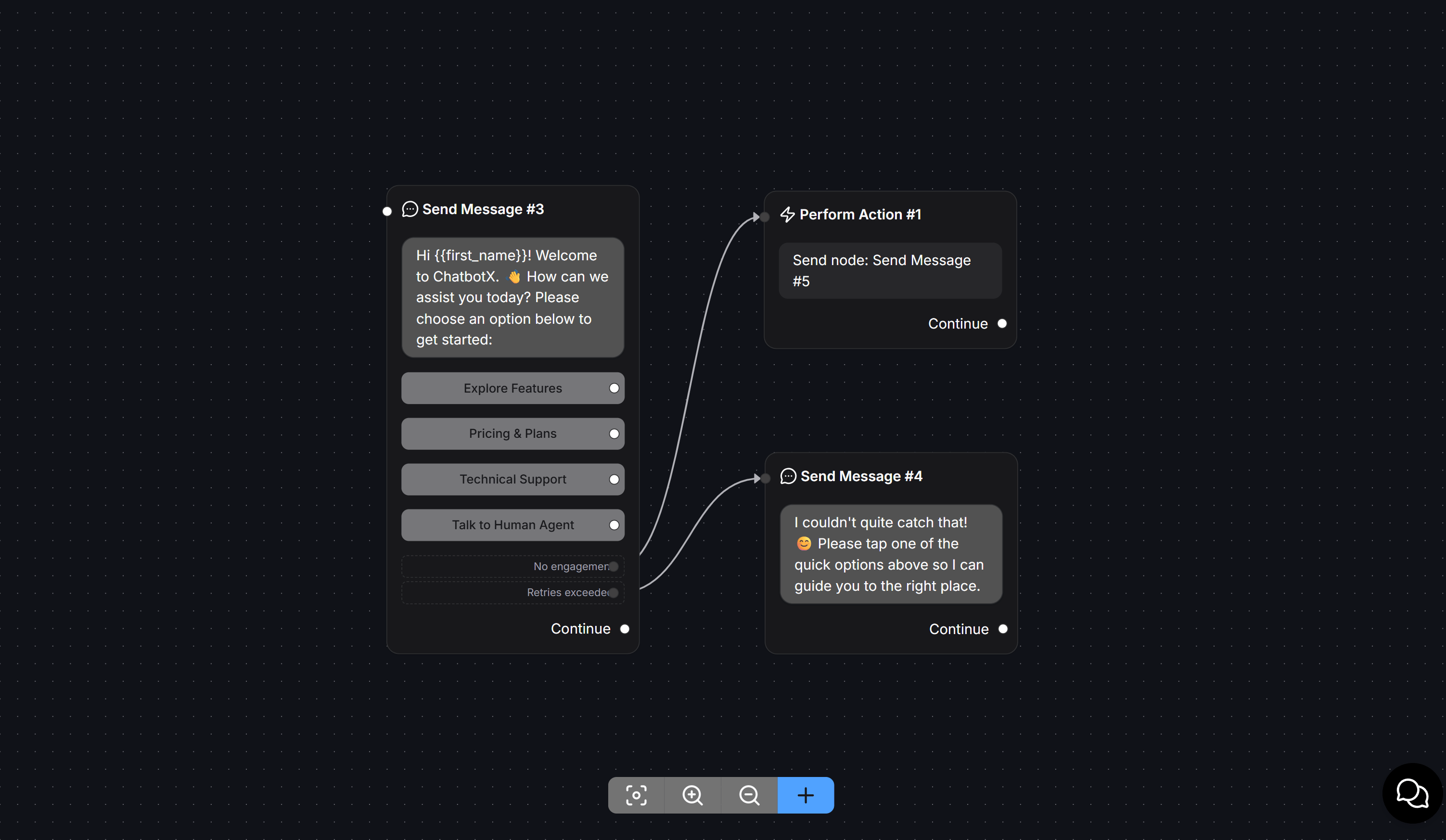The height and width of the screenshot is (840, 1446).
Task: Select the Perform Action #1 node title
Action: click(860, 215)
